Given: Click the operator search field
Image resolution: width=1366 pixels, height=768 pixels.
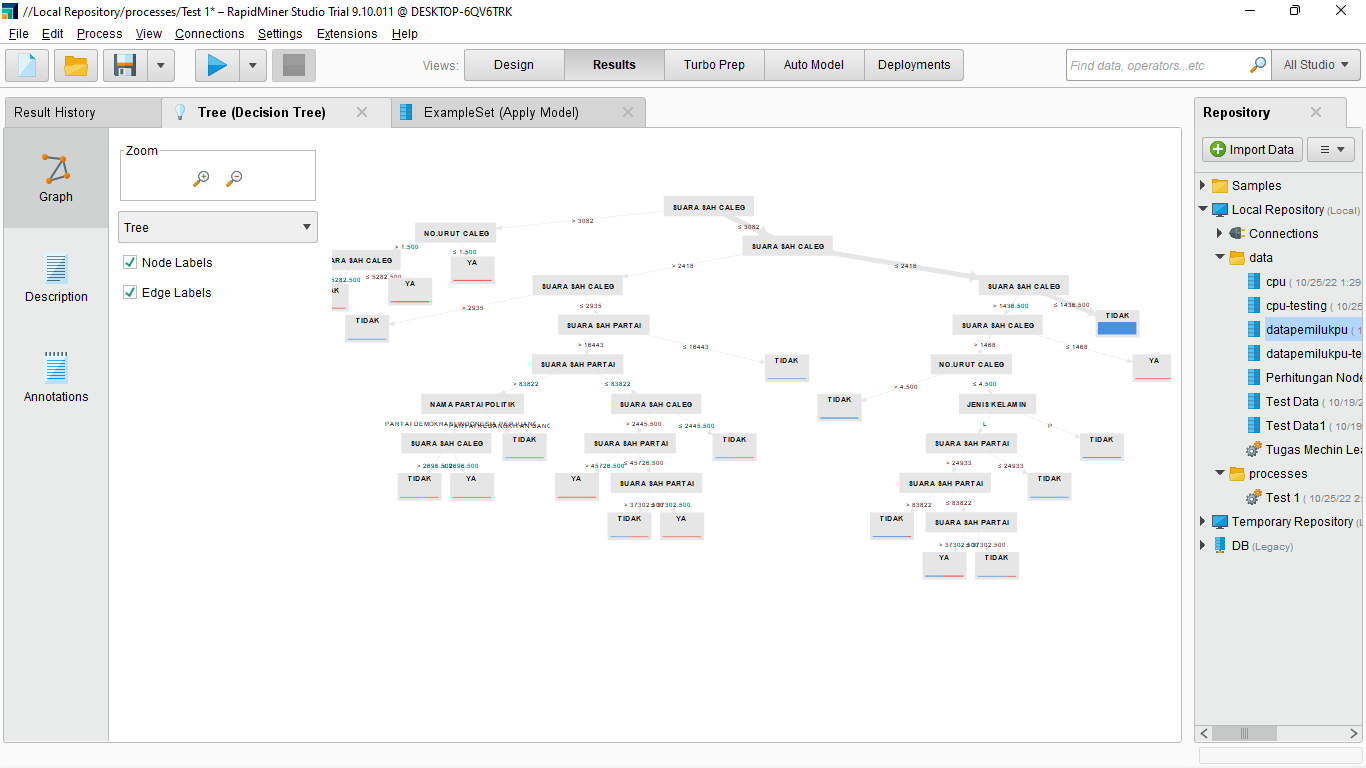Looking at the screenshot, I should tap(1160, 64).
